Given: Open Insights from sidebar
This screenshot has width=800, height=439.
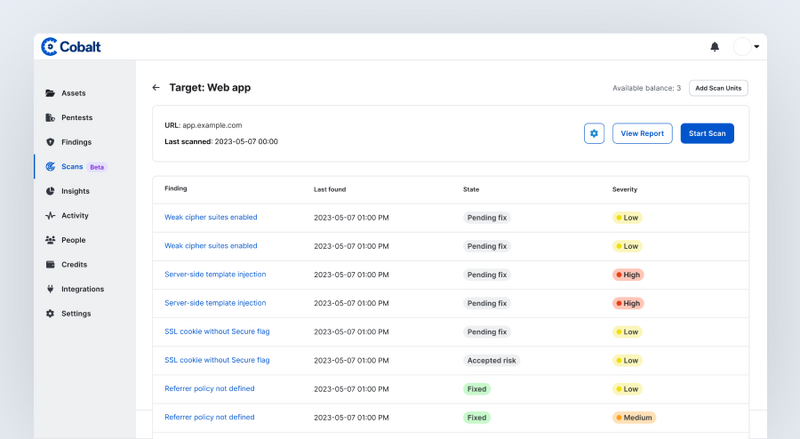Looking at the screenshot, I should click(x=76, y=191).
